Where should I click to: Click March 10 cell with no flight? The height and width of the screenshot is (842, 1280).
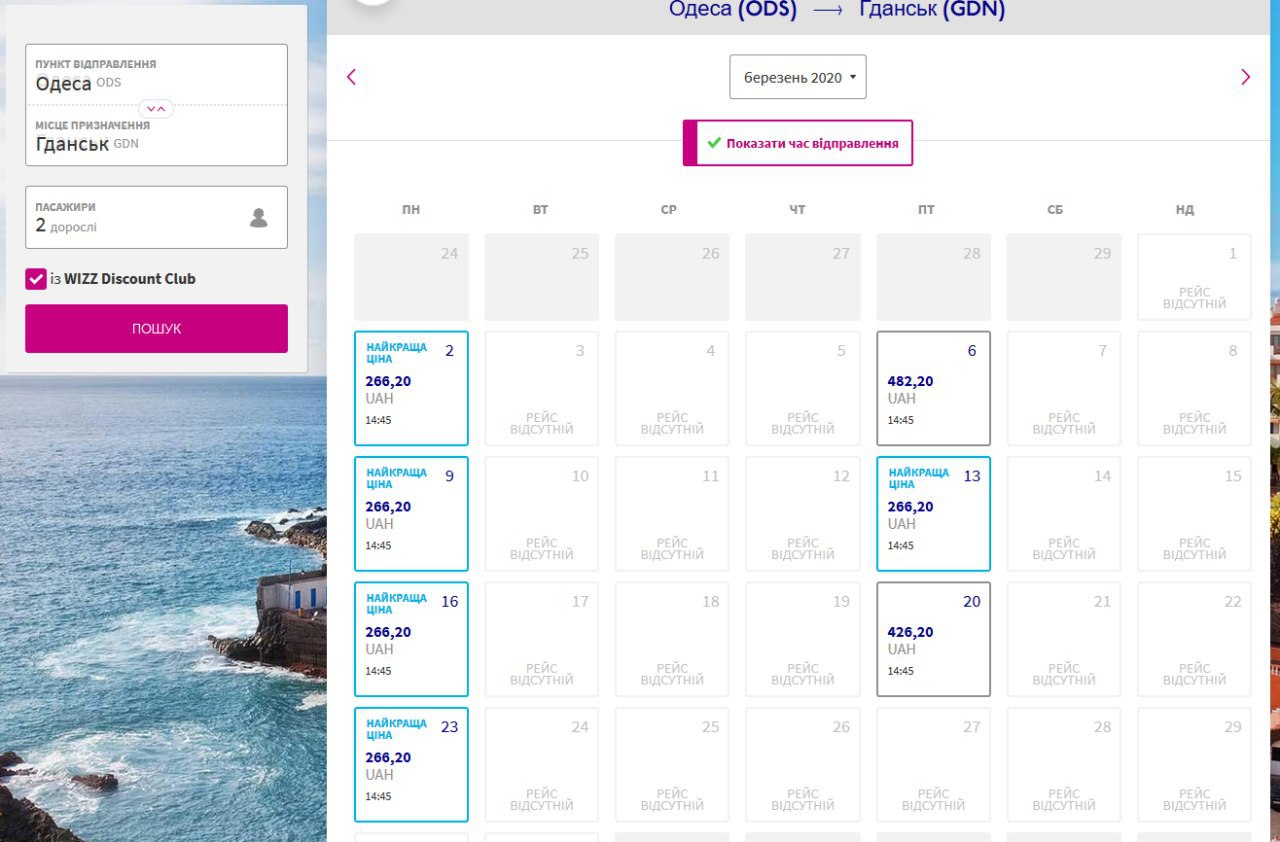pos(542,514)
